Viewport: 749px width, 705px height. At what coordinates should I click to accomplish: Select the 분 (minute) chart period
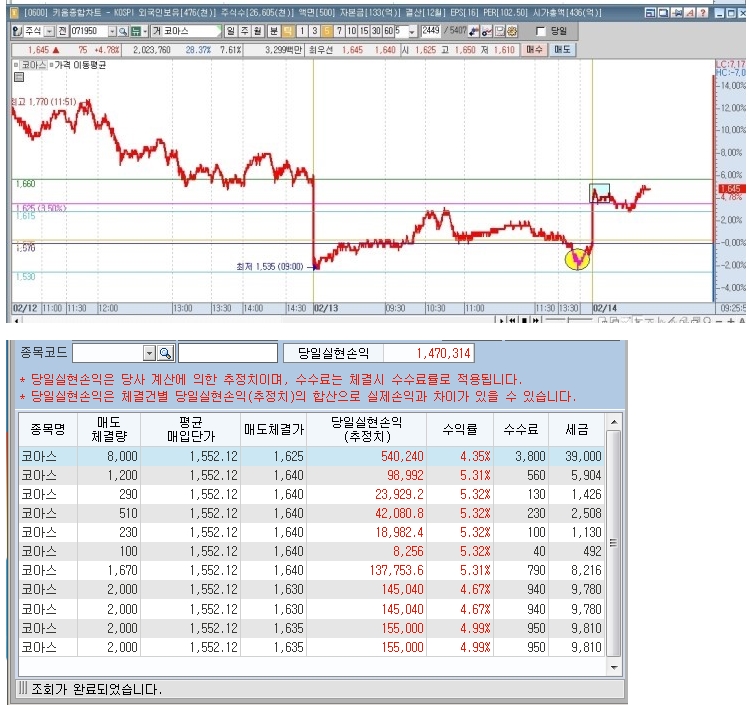point(274,31)
